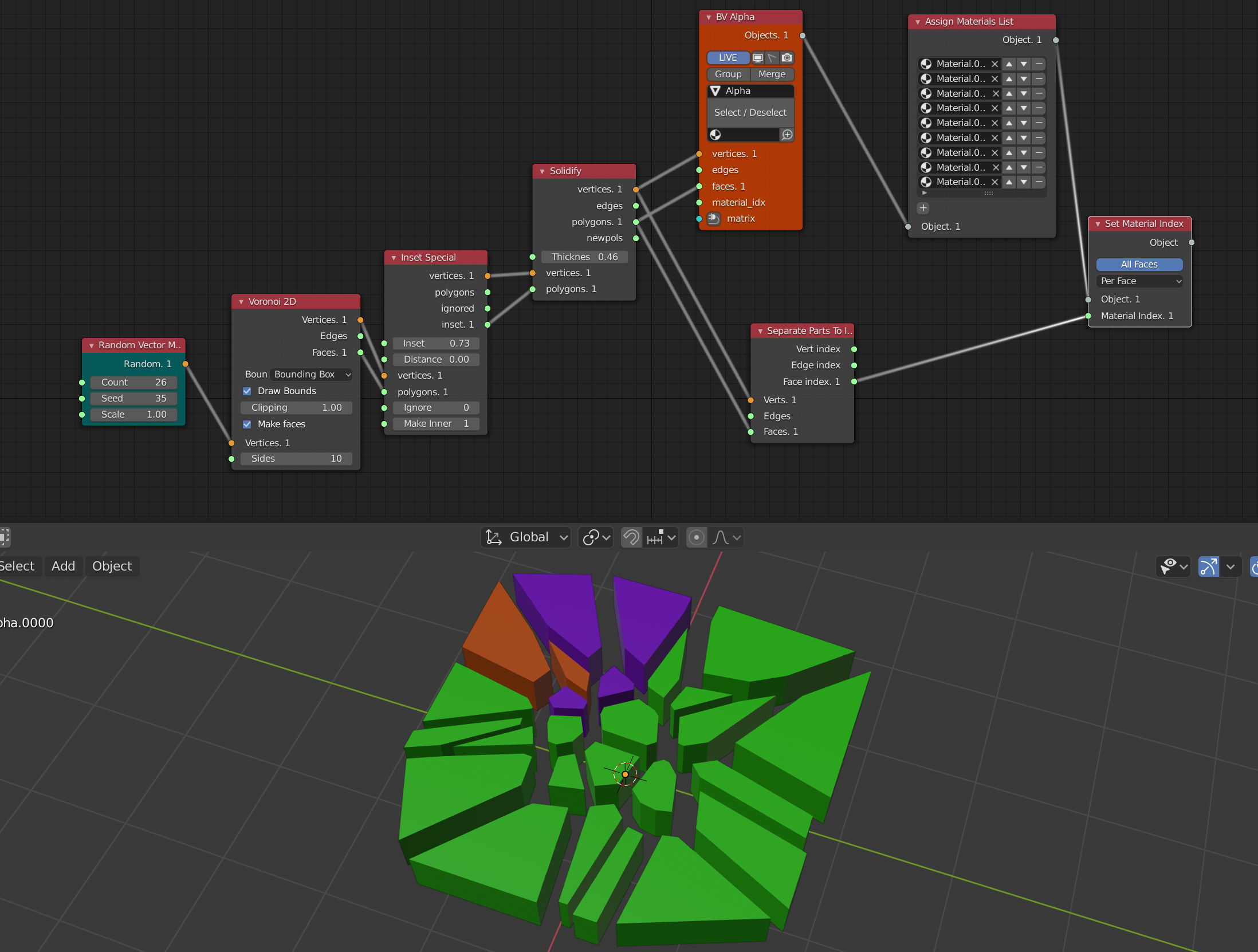Toggle All Faces in Set Material Index
Viewport: 1258px width, 952px height.
click(1139, 265)
